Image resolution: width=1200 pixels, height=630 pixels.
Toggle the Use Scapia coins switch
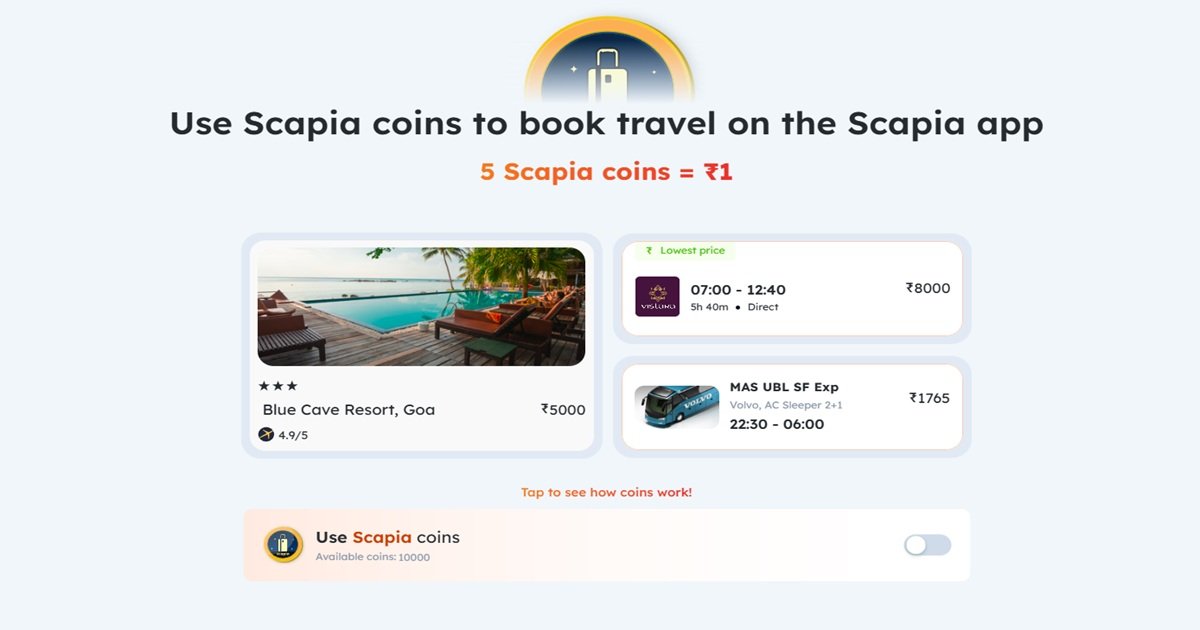927,545
